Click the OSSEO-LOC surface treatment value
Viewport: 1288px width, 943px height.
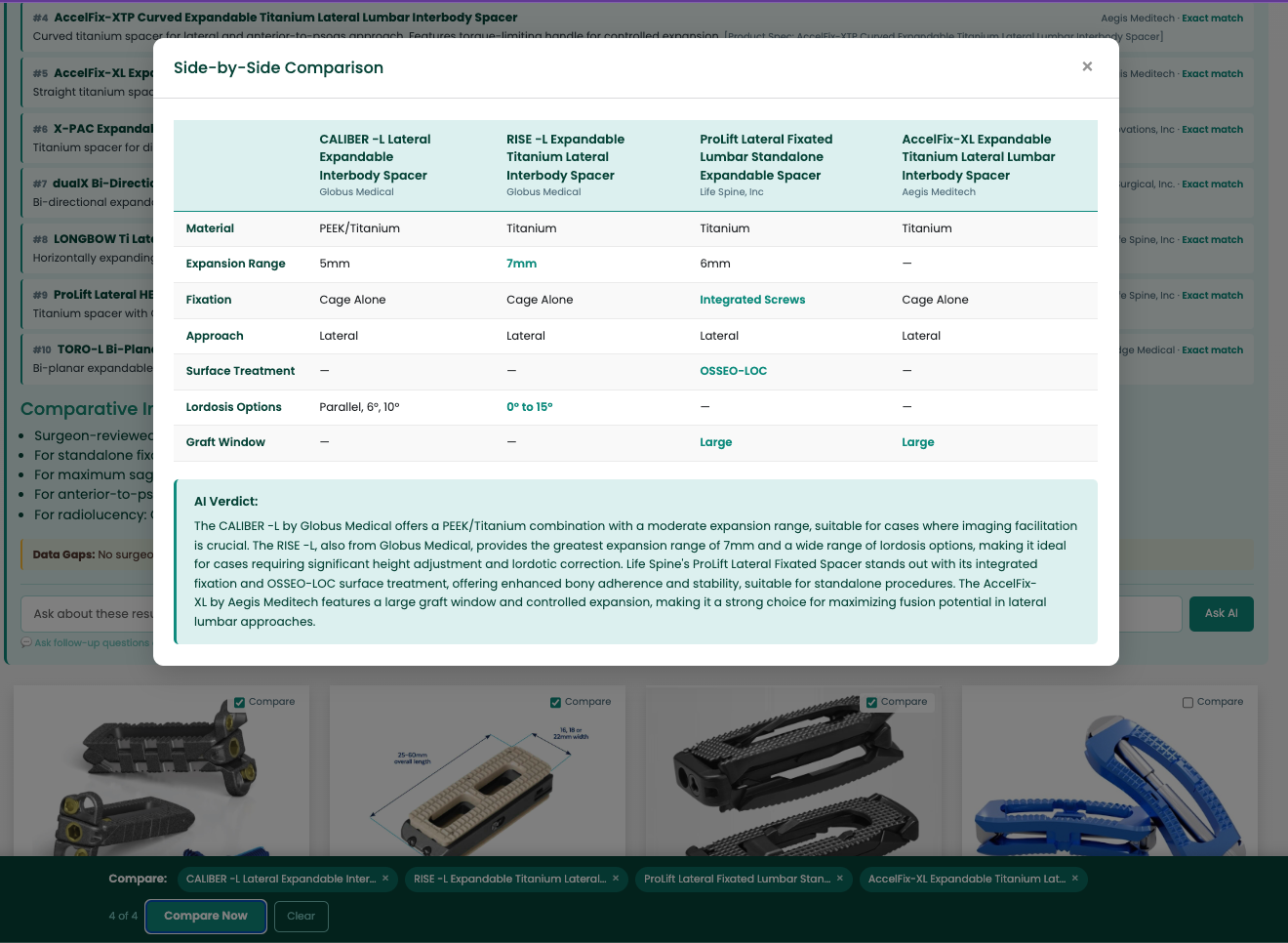pyautogui.click(x=733, y=371)
